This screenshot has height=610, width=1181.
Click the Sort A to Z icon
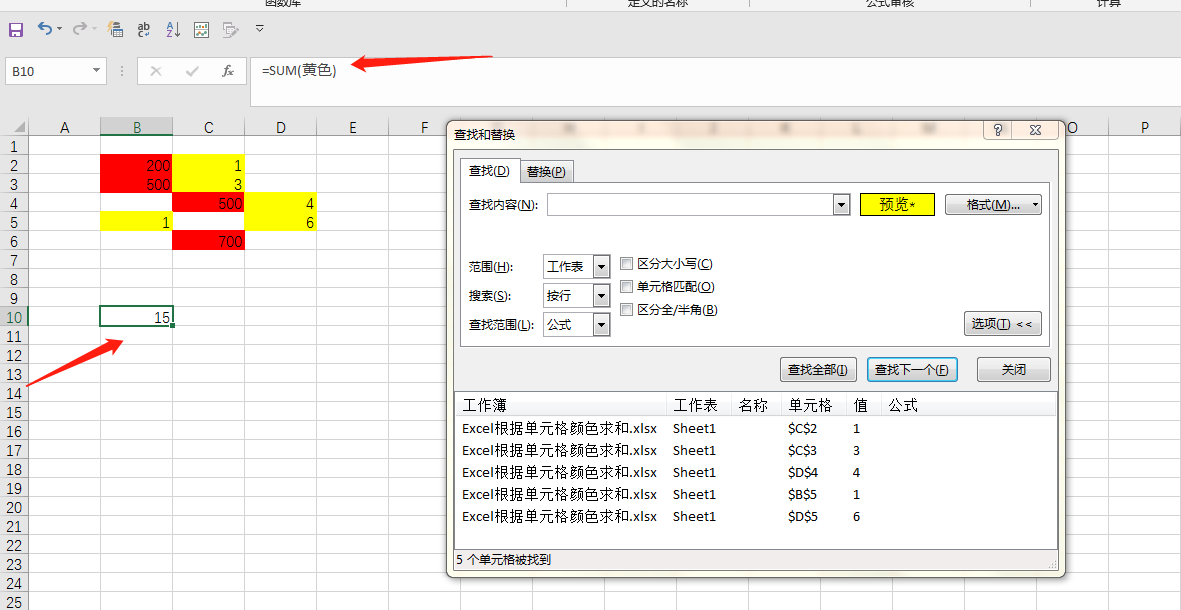click(173, 29)
